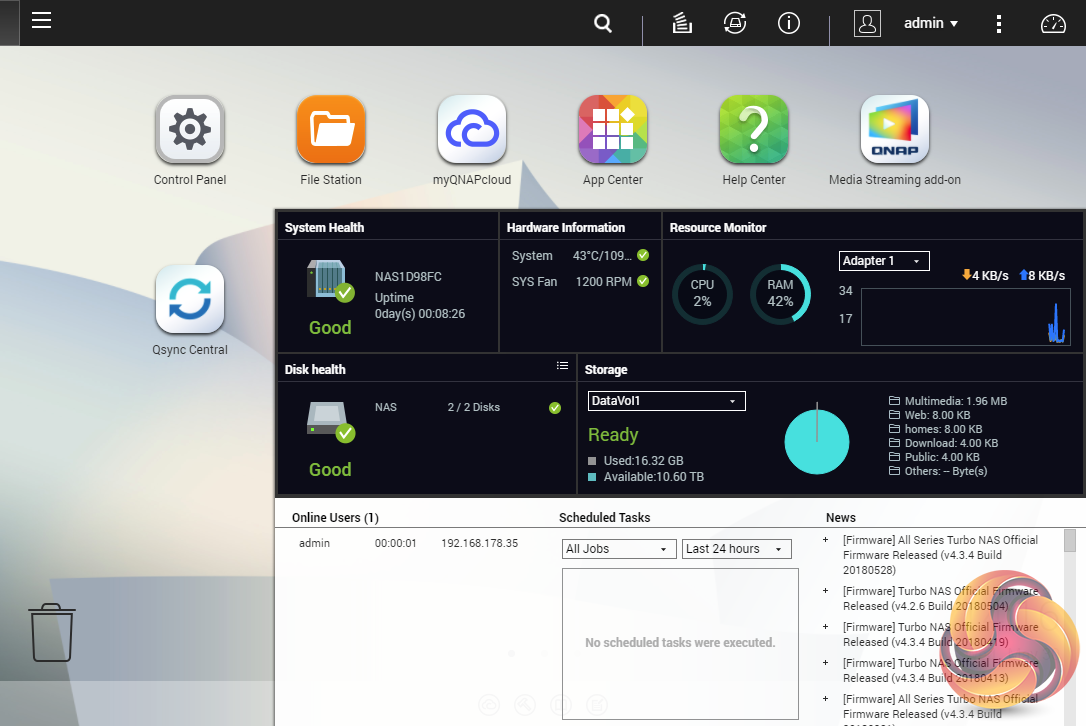Open the All Jobs filter dropdown
1086x728 pixels.
(x=619, y=549)
